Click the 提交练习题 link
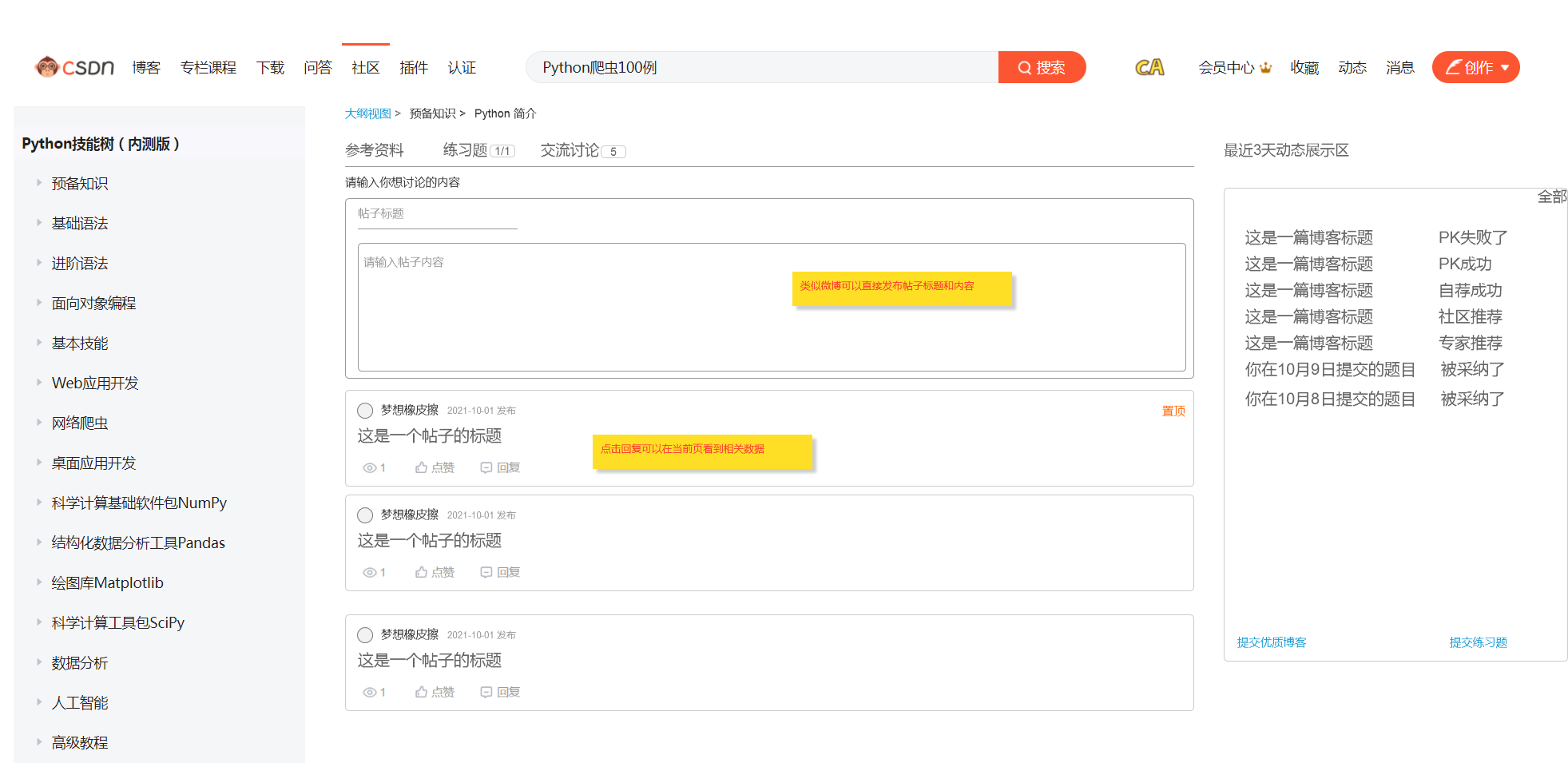The image size is (1568, 763). (1479, 642)
